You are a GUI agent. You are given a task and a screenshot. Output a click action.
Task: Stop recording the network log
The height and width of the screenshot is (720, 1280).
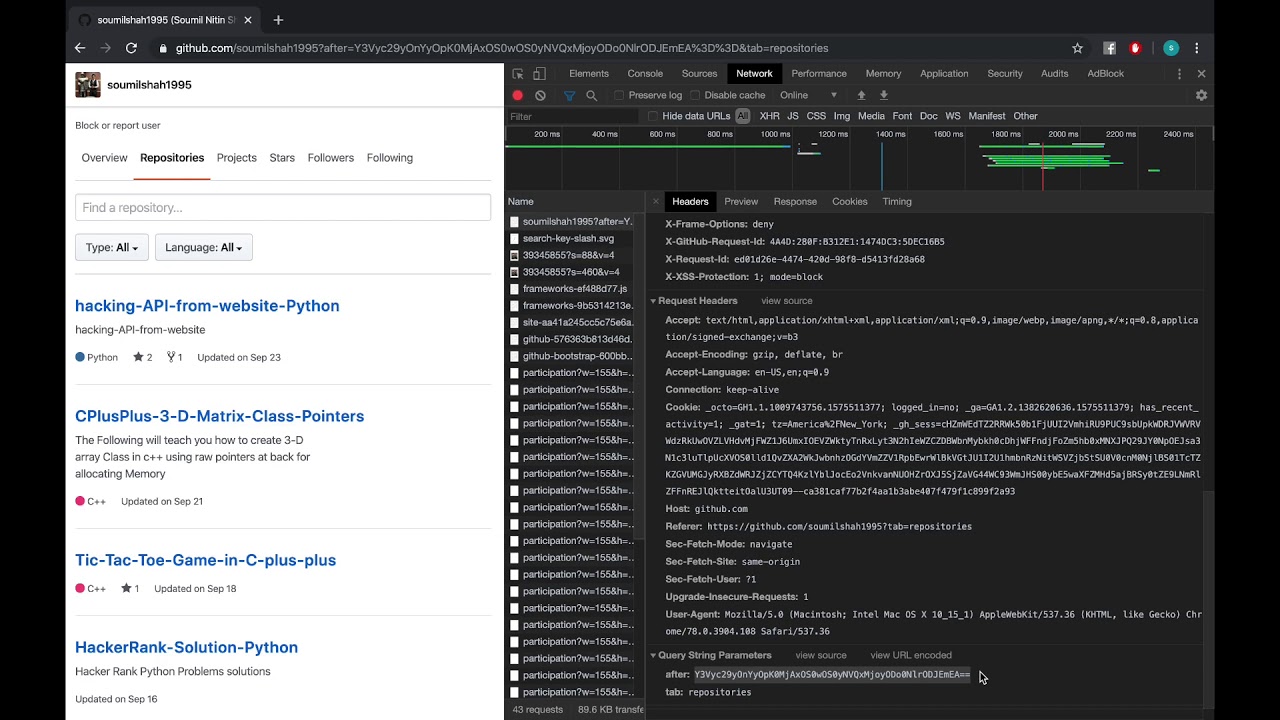click(x=518, y=96)
